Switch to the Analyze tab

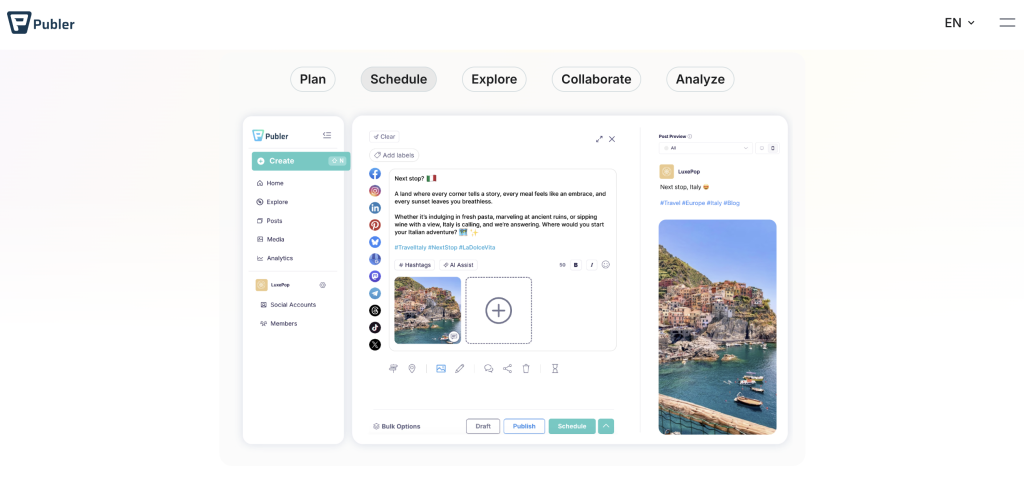point(700,80)
